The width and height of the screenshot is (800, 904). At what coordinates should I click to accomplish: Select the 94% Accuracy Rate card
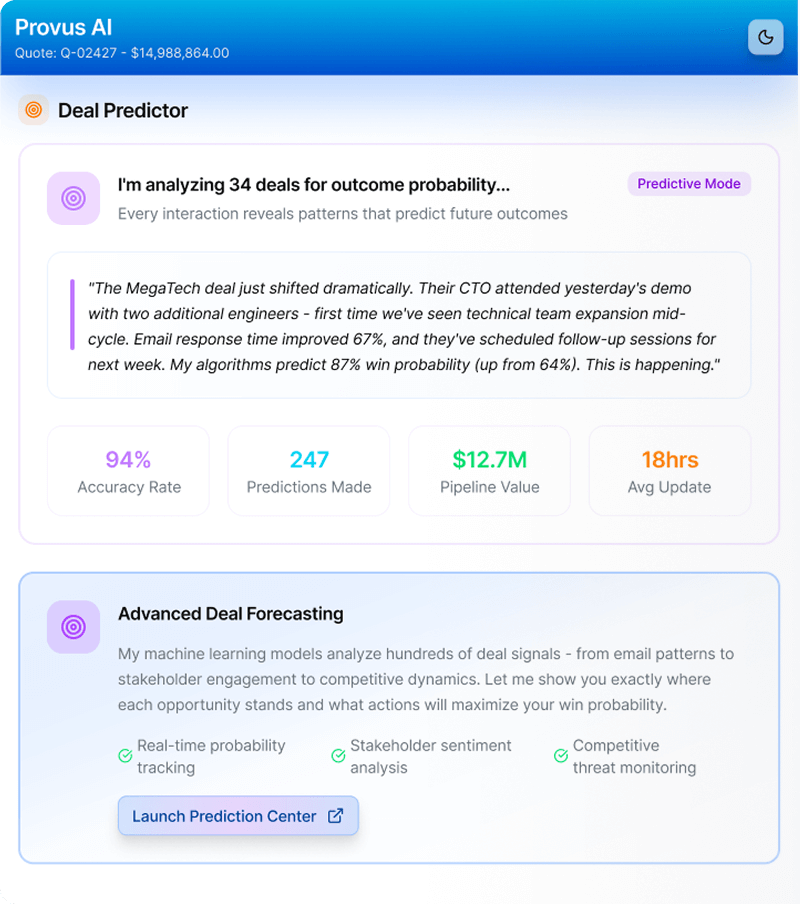click(128, 471)
